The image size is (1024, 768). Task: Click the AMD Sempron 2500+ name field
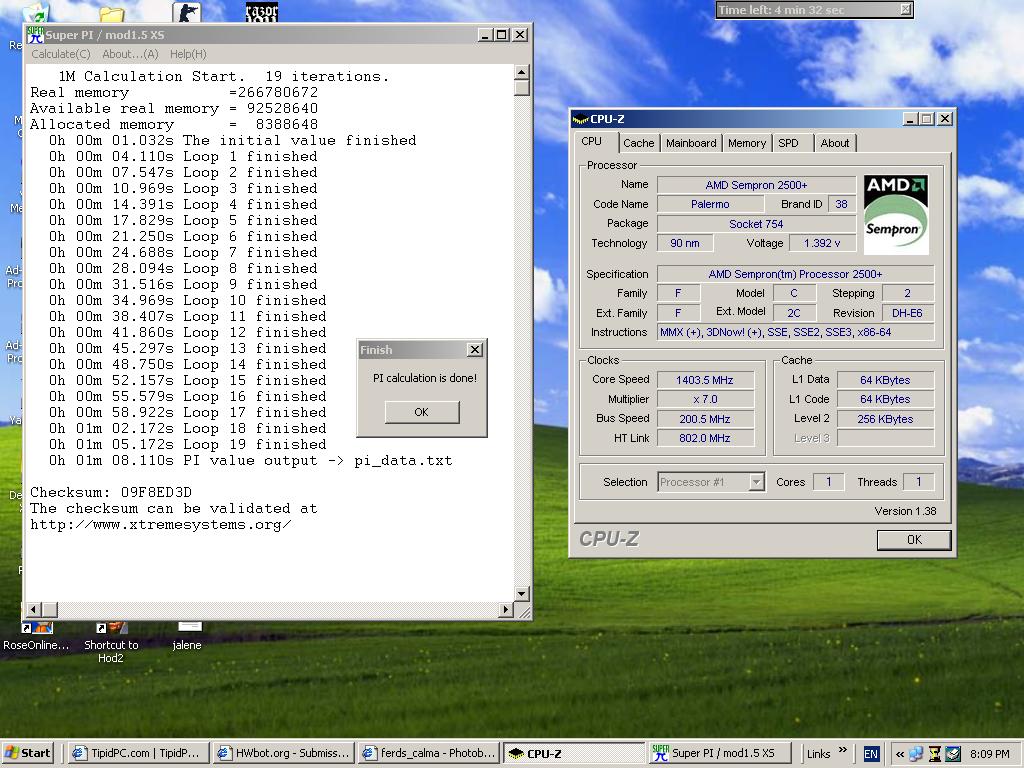[x=756, y=185]
